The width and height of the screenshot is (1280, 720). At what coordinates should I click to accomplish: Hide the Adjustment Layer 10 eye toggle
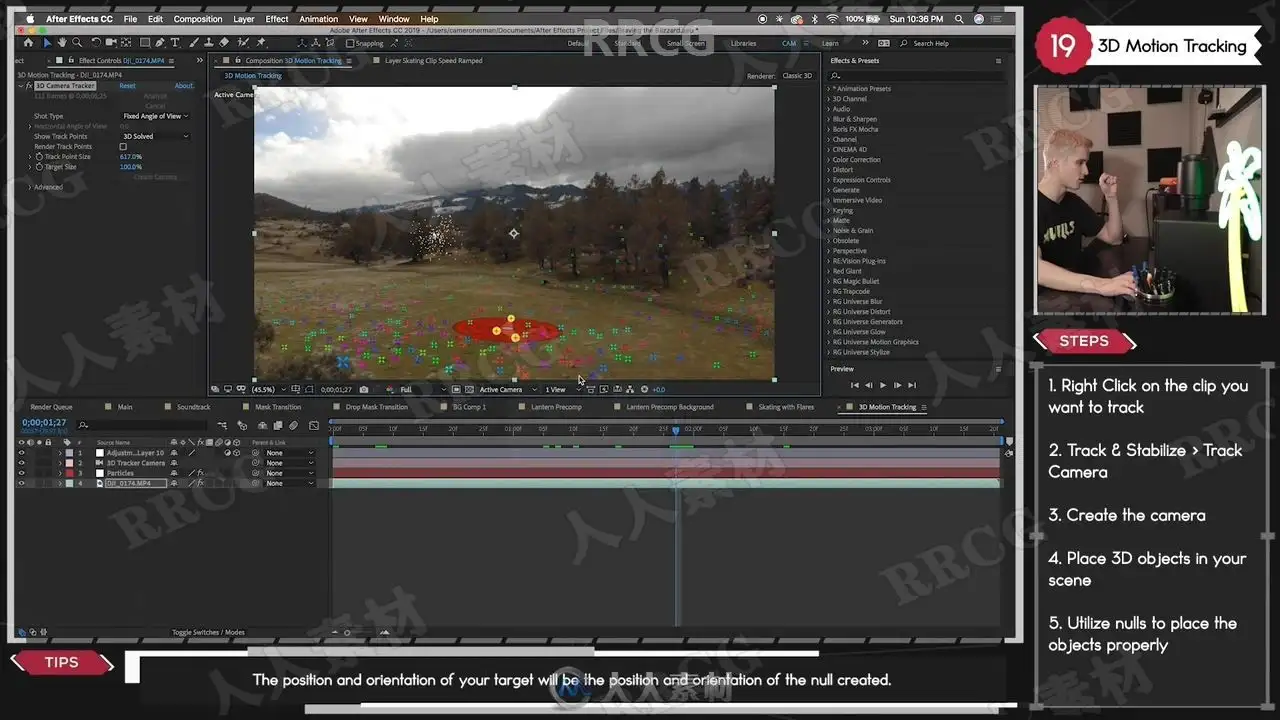click(21, 453)
